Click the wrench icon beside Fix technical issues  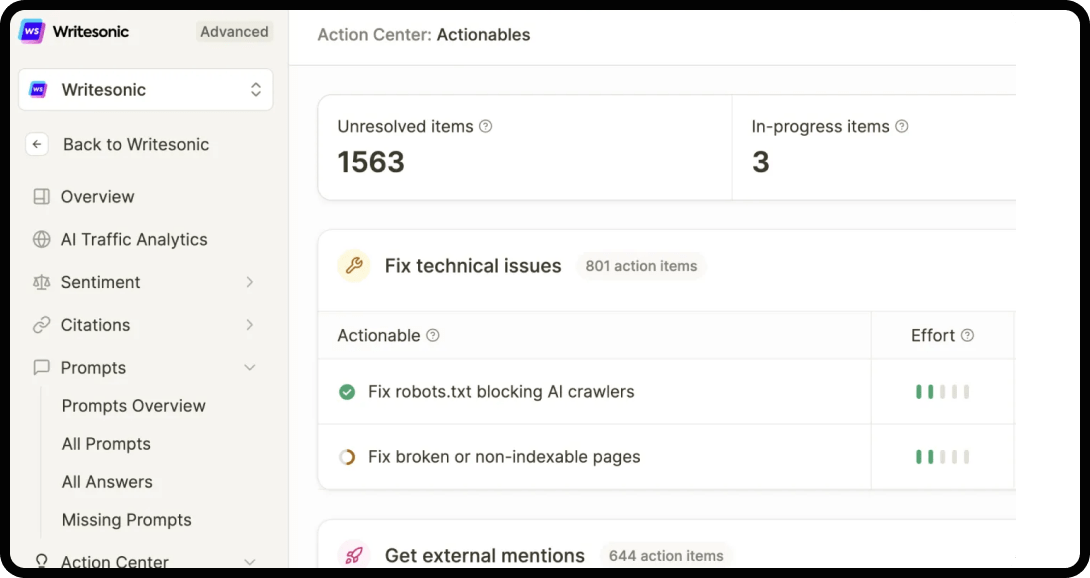point(353,266)
